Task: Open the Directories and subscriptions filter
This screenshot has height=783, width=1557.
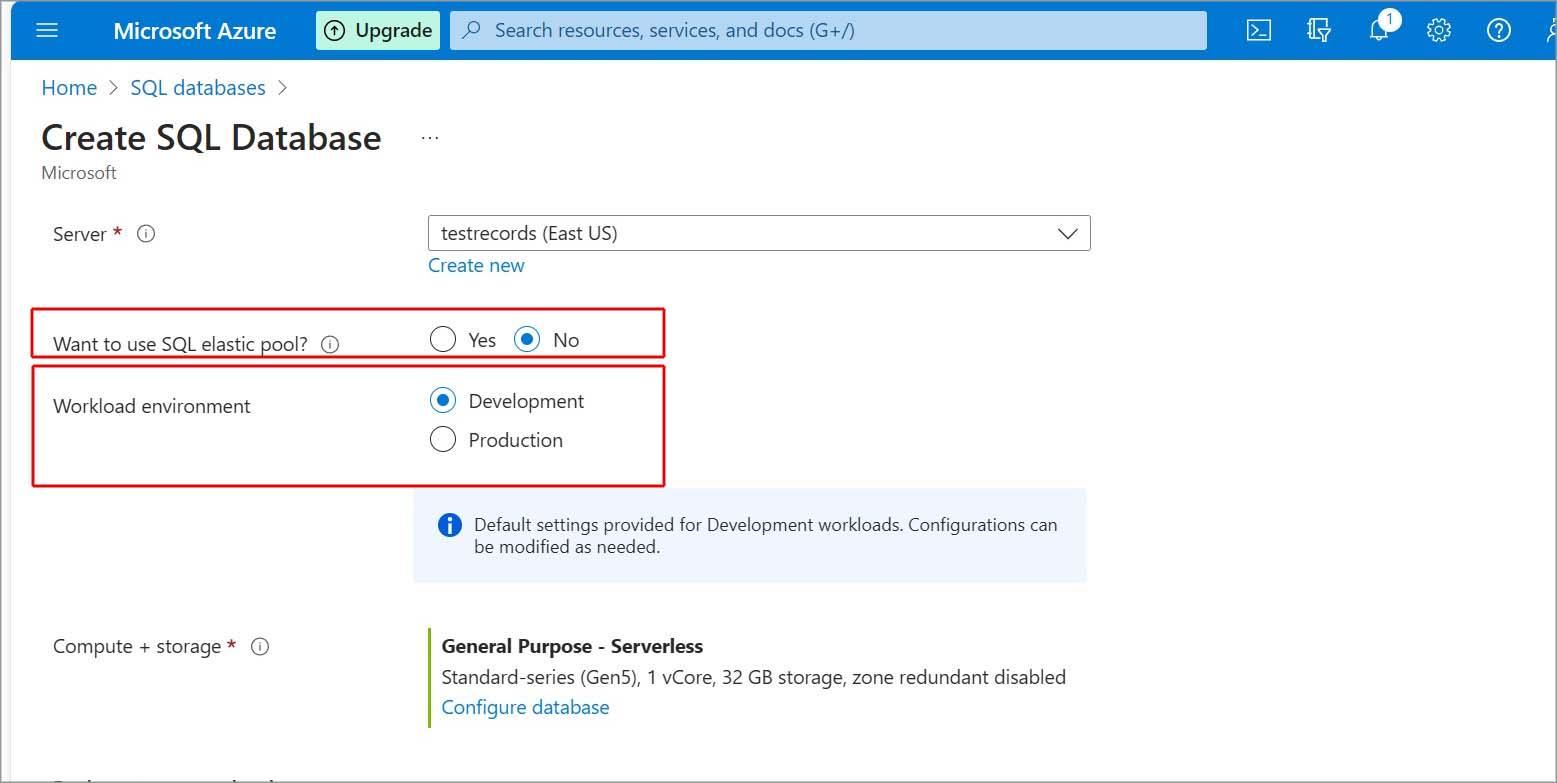Action: coord(1319,30)
